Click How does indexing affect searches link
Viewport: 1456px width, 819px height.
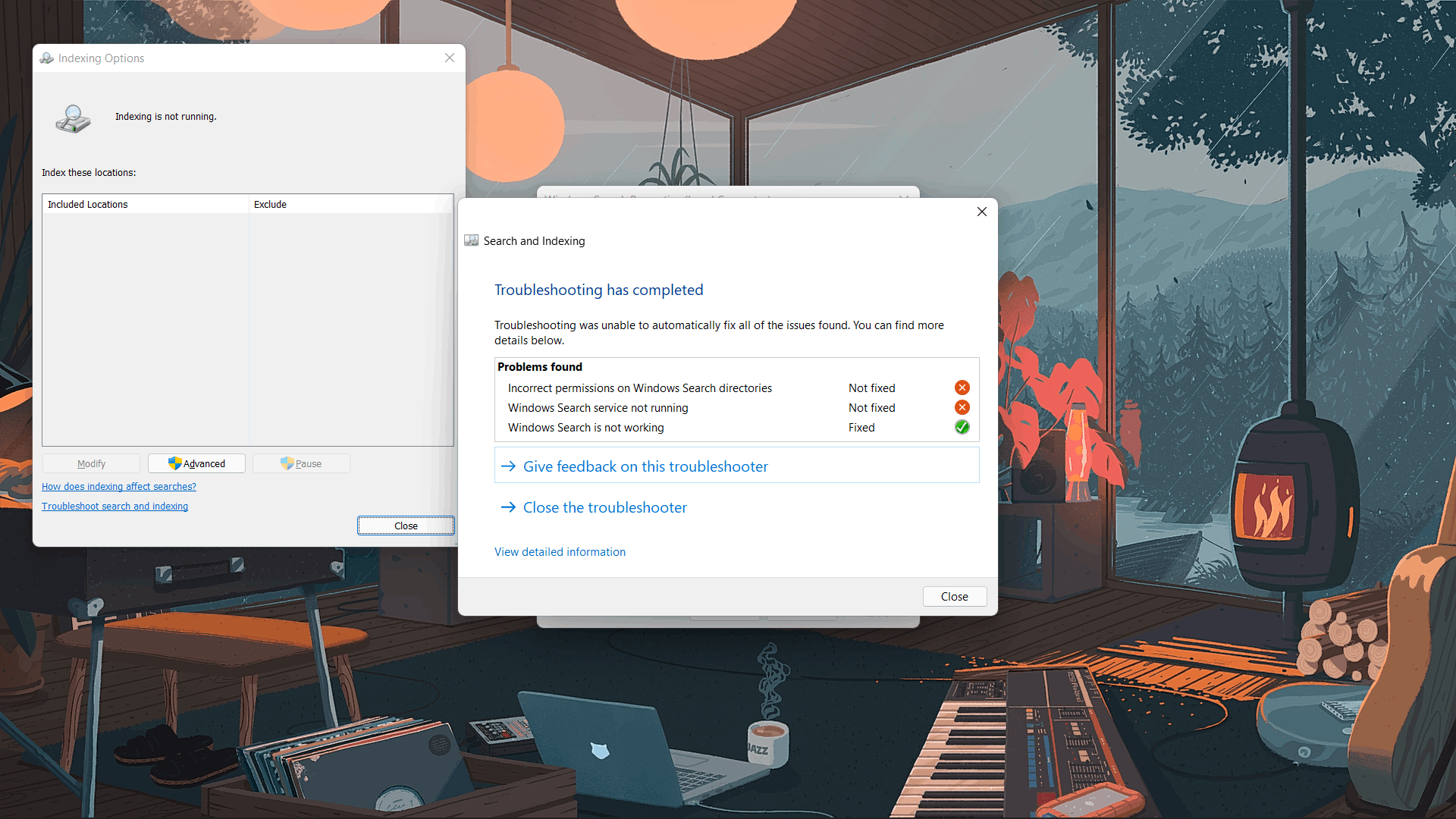118,486
